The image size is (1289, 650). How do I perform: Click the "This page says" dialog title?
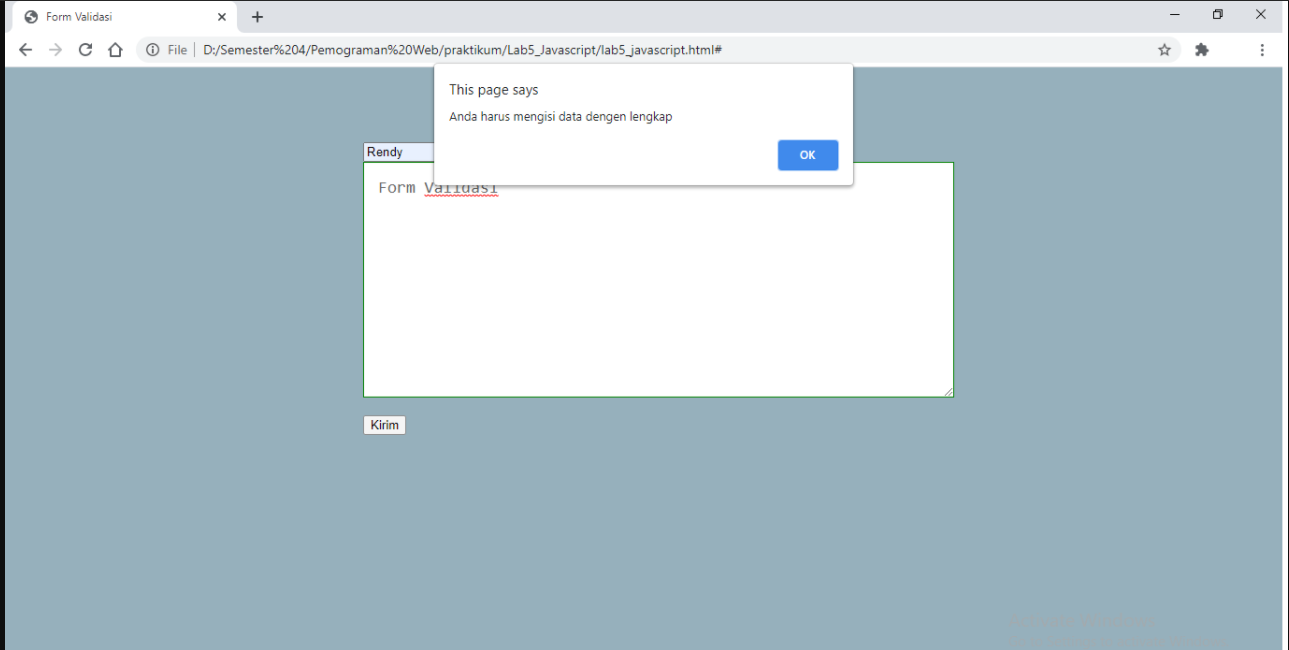tap(494, 90)
